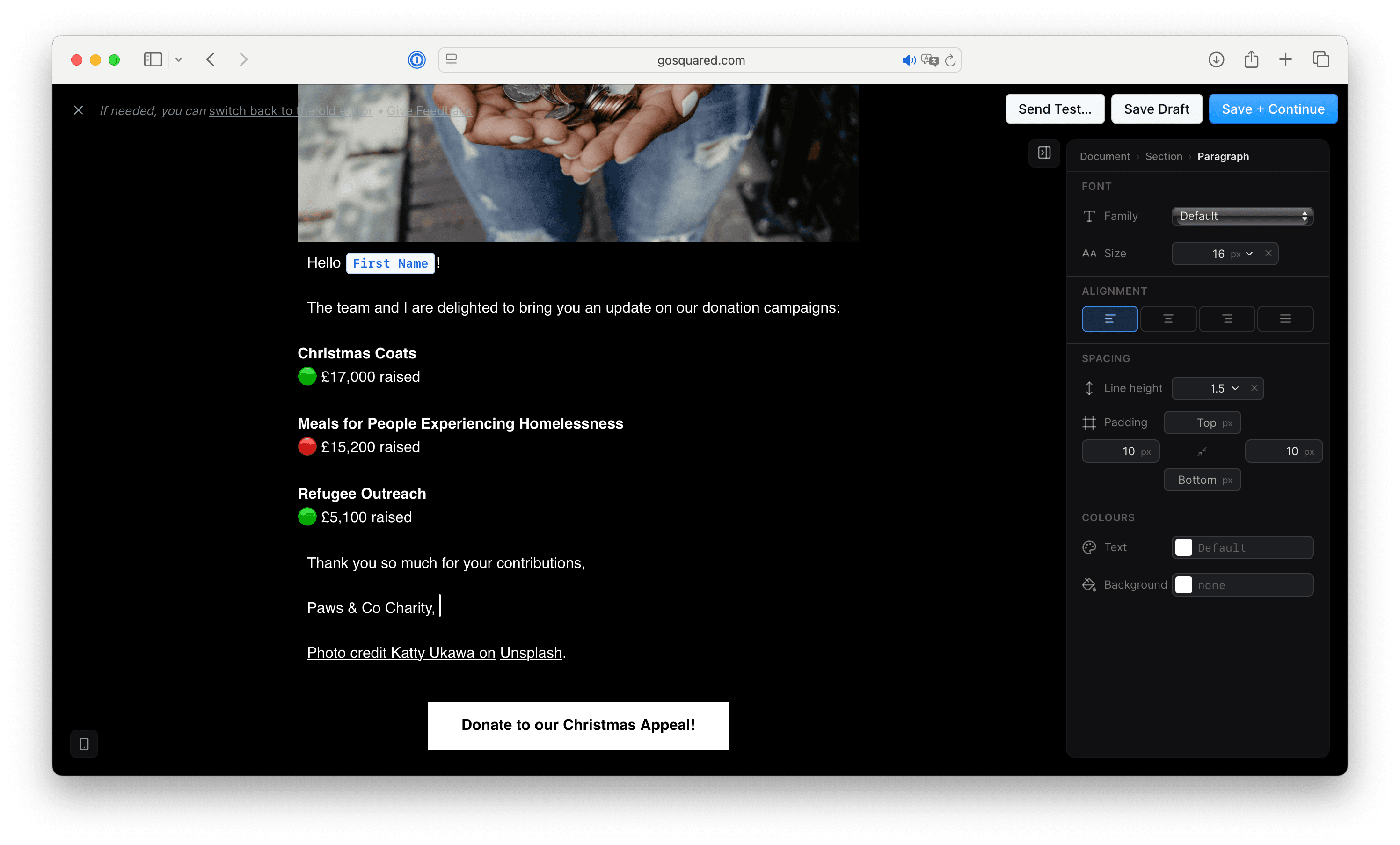Viewport: 1400px width, 845px height.
Task: Open the 1Password extension icon
Action: coord(416,60)
